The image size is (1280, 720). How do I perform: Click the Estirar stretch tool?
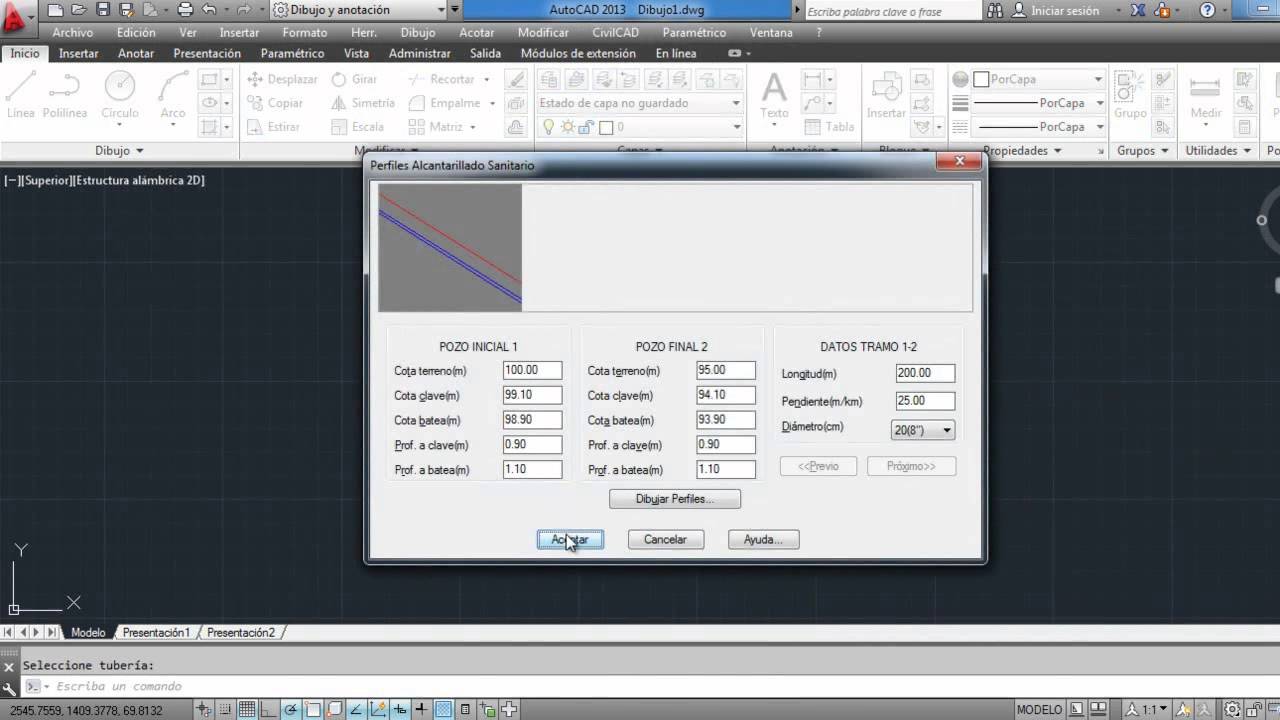coord(273,127)
